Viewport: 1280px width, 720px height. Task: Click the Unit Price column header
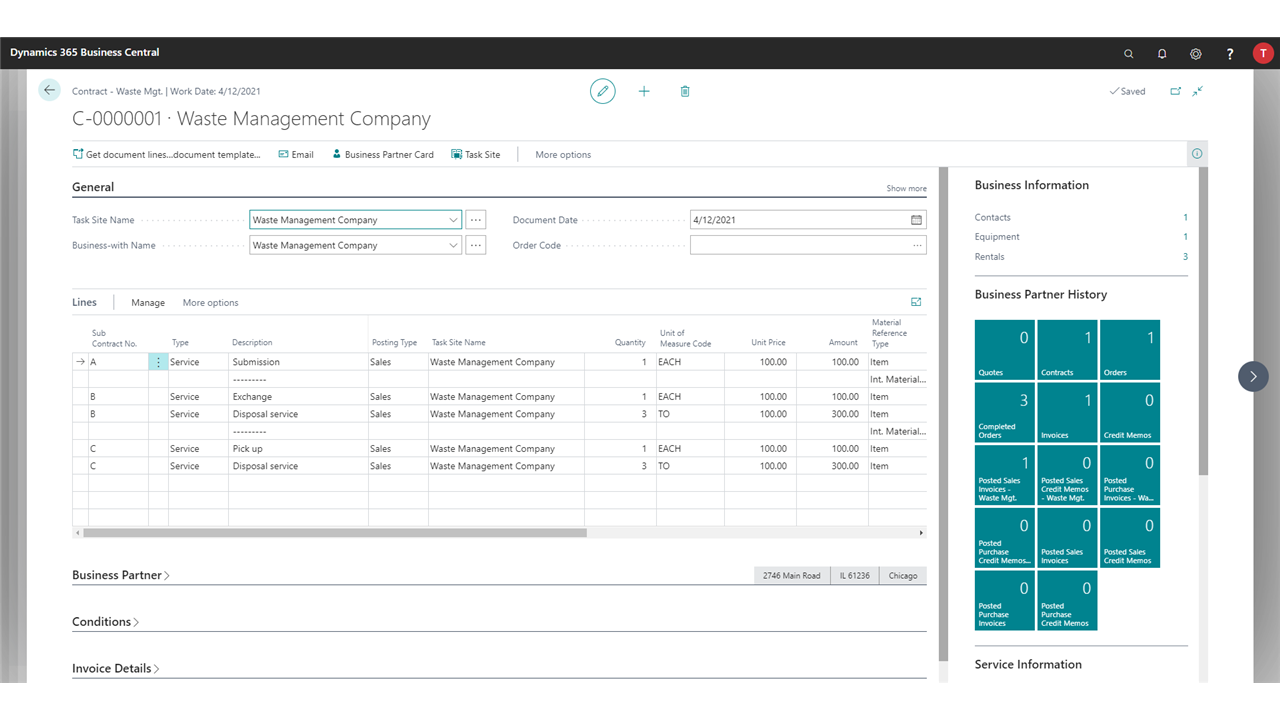(768, 343)
